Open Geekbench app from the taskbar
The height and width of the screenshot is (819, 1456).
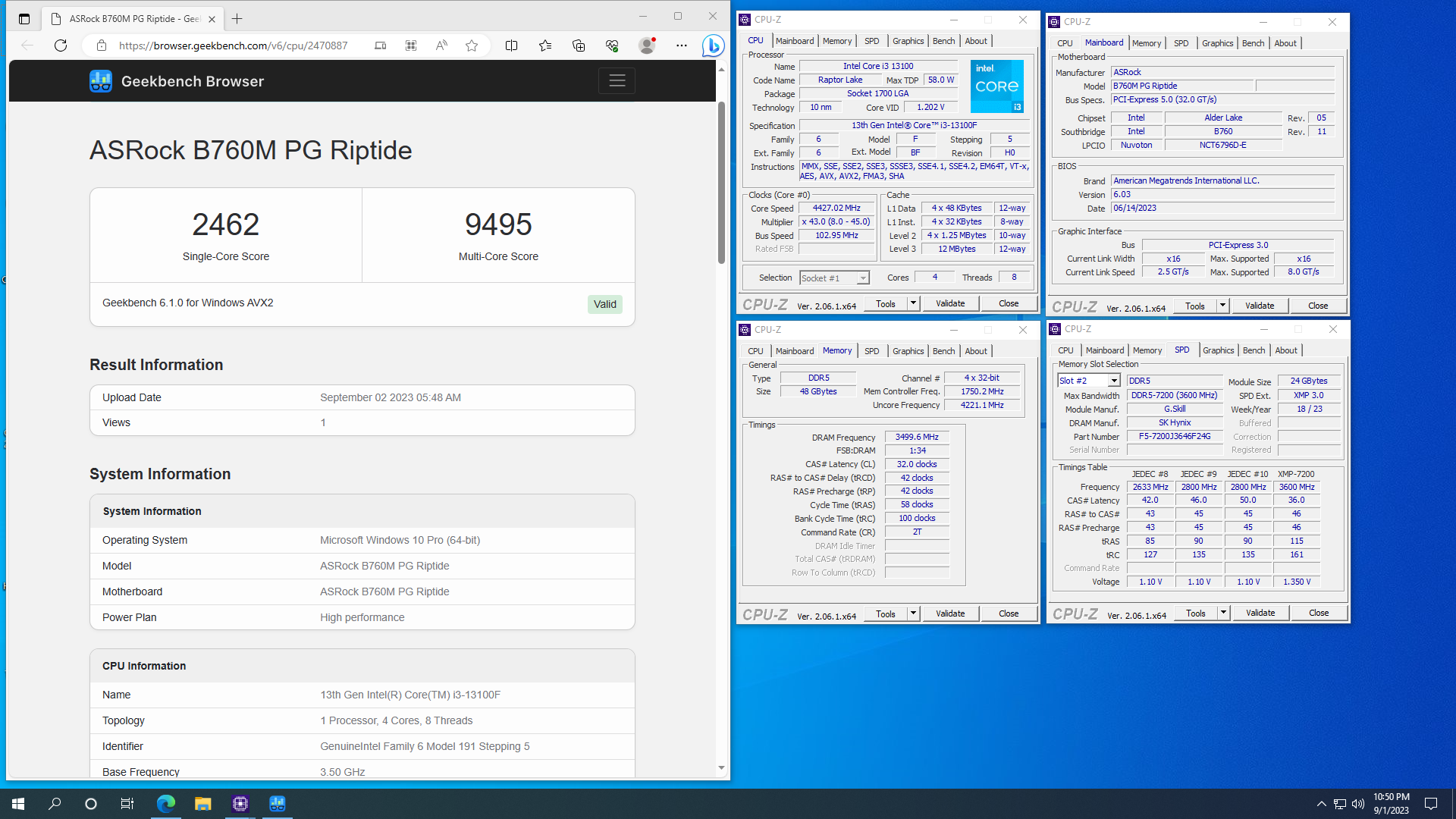pos(278,804)
